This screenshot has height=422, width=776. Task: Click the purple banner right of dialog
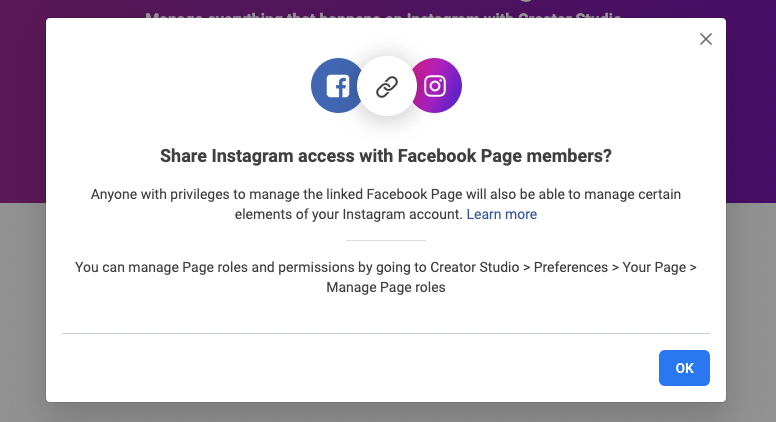(751, 100)
